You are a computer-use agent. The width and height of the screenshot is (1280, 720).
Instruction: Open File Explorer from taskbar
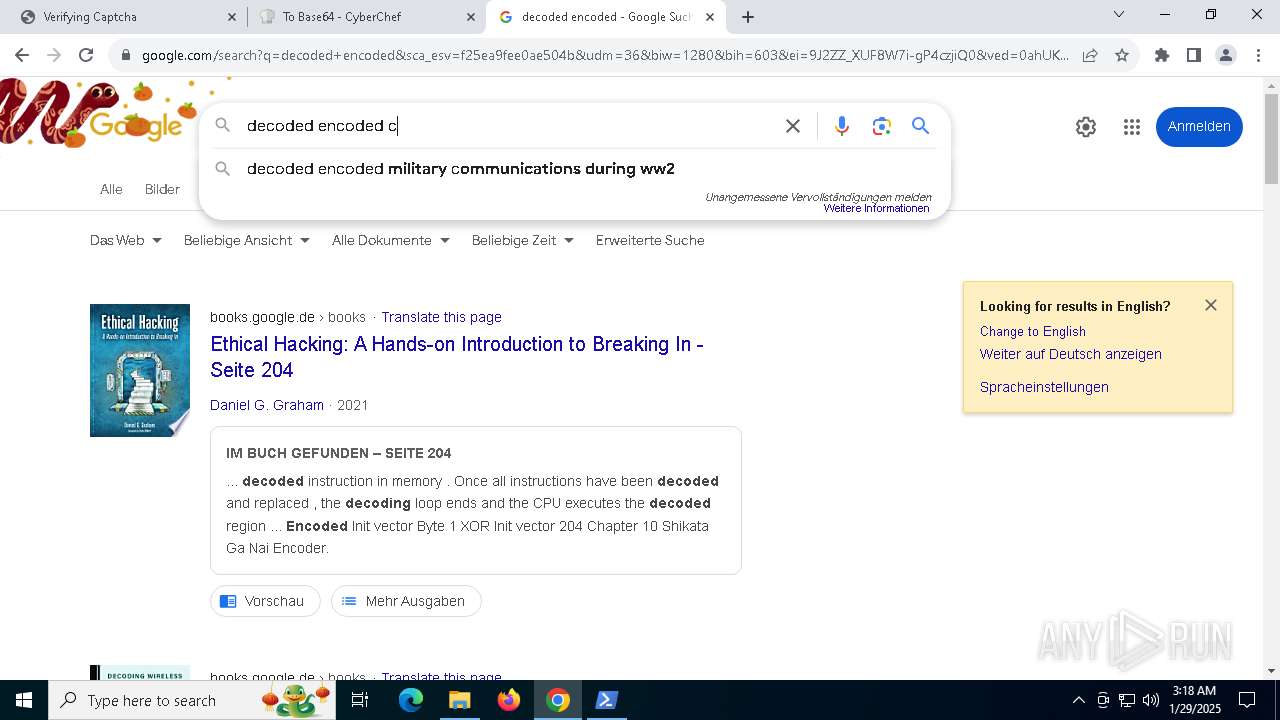[459, 700]
